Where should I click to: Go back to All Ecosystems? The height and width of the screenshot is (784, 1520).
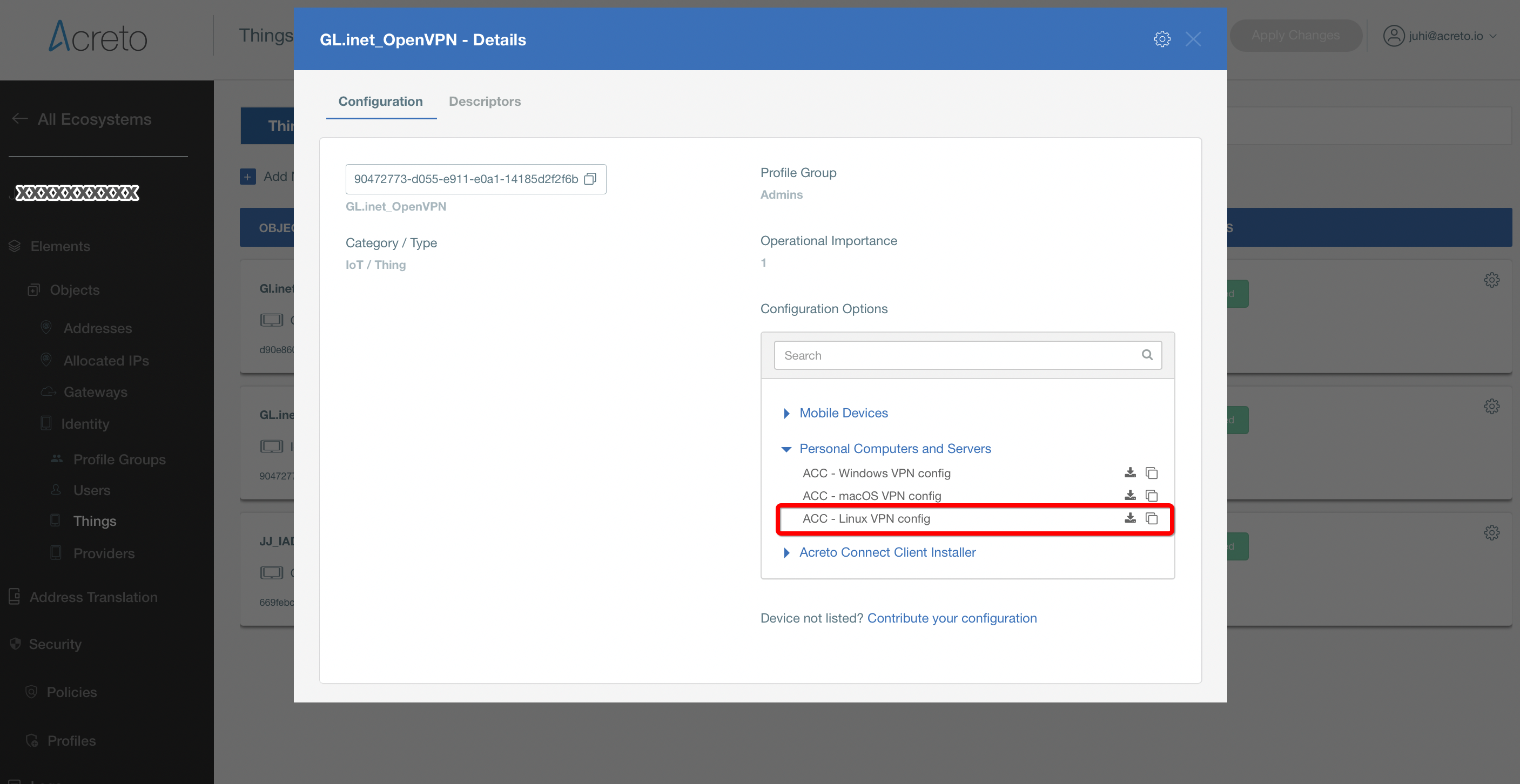(95, 119)
